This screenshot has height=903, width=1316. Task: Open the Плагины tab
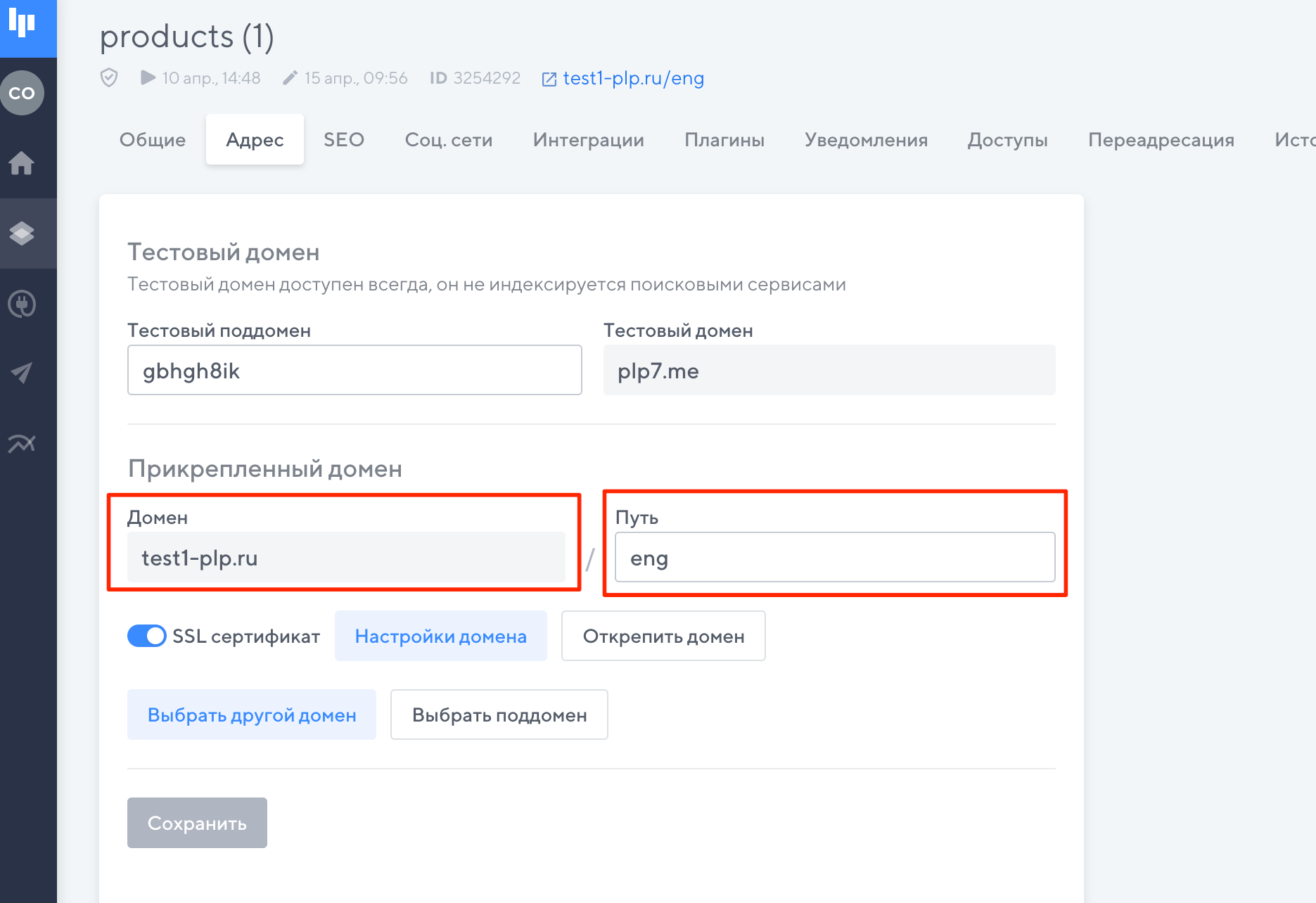coord(724,139)
